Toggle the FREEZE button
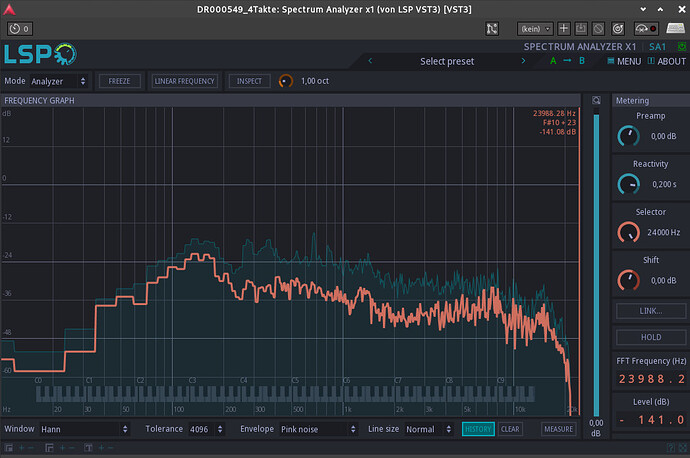 119,81
